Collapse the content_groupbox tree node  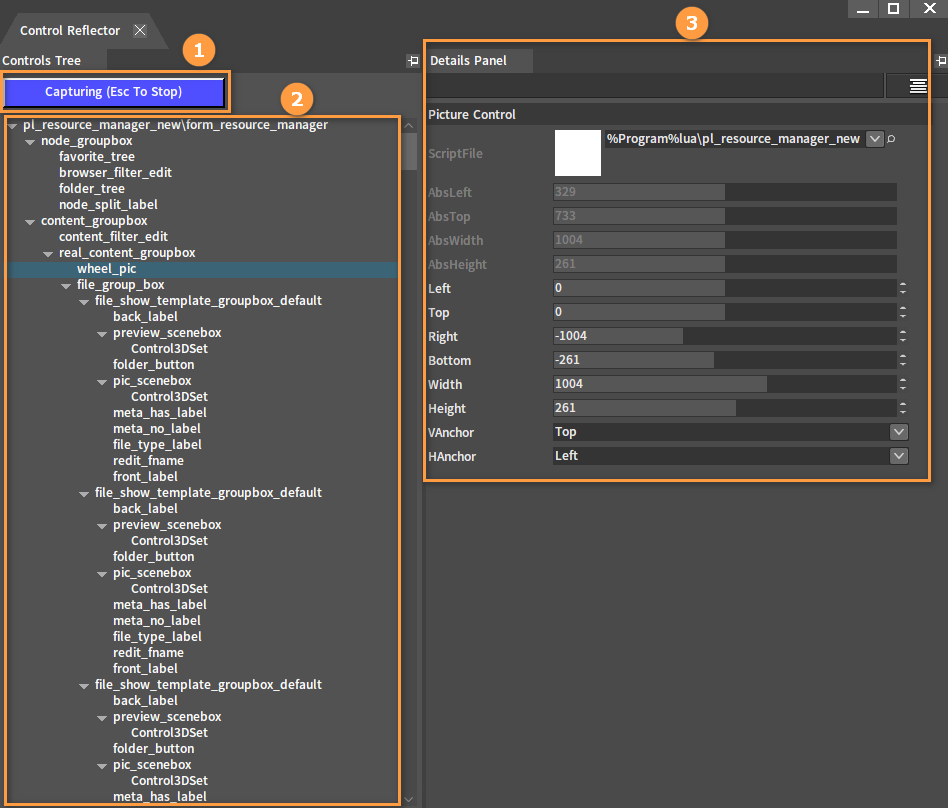pos(30,223)
